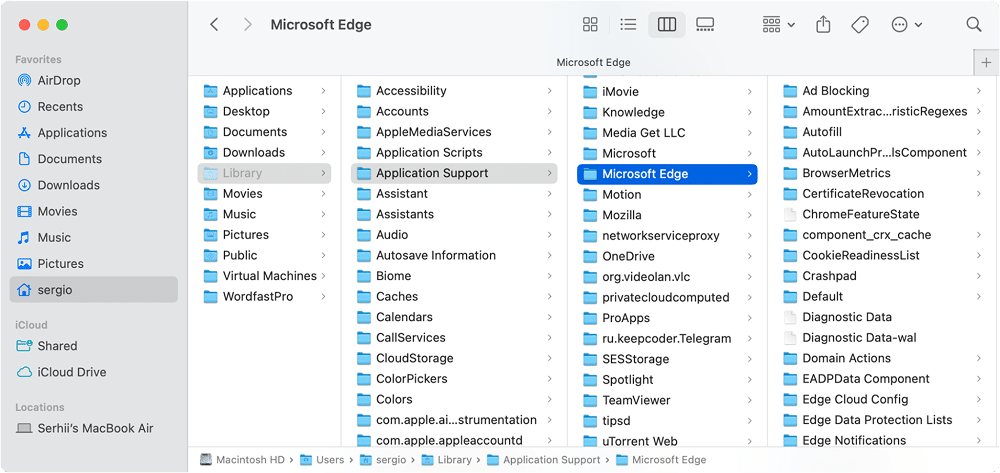Select the Autosave Information folder
1000x473 pixels.
(454, 255)
